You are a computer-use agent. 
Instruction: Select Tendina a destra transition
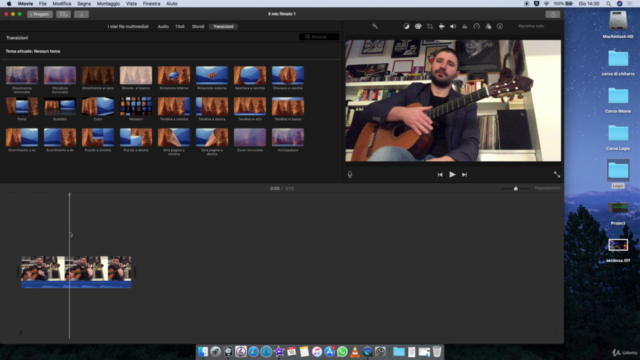(212, 107)
